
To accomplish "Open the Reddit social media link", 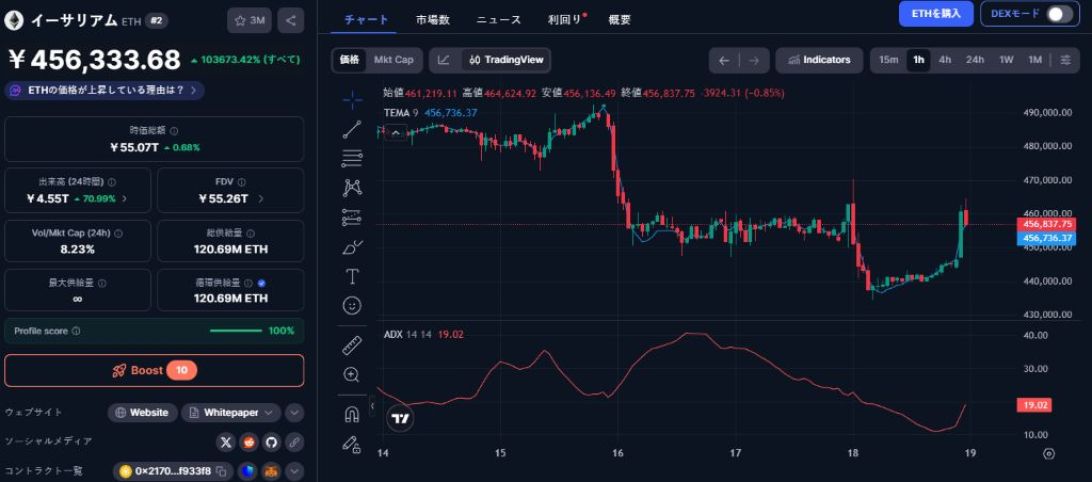I will [249, 442].
